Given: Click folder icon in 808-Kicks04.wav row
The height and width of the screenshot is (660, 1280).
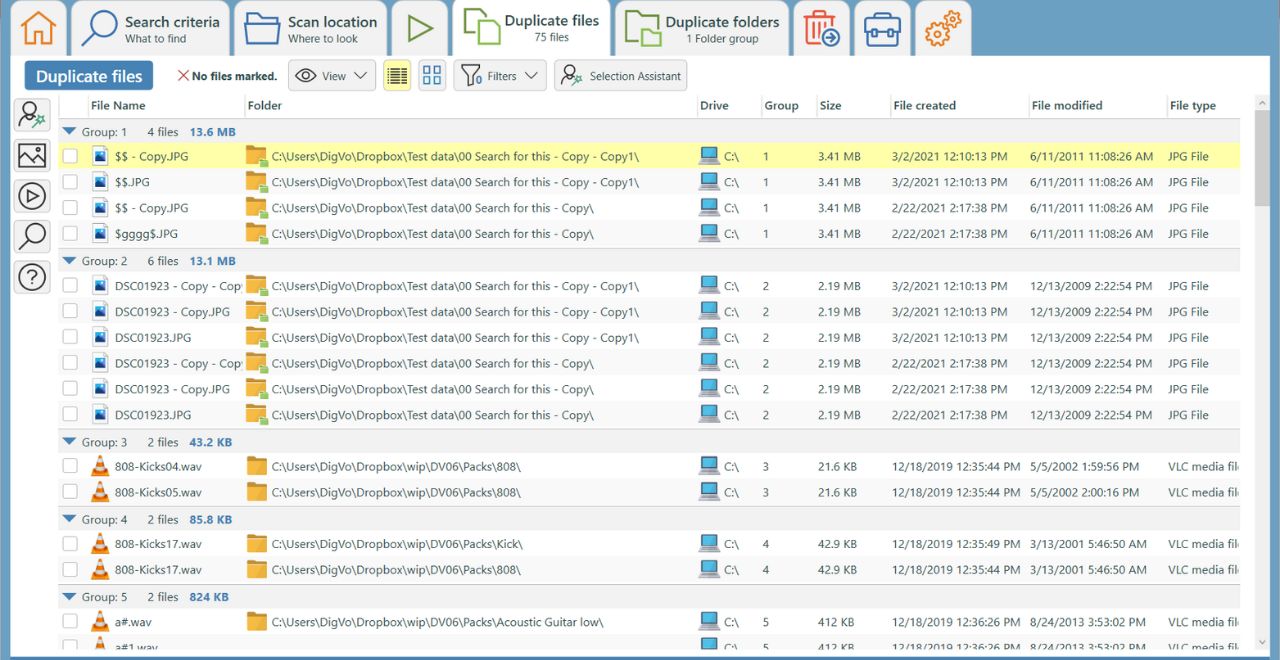Looking at the screenshot, I should (257, 466).
